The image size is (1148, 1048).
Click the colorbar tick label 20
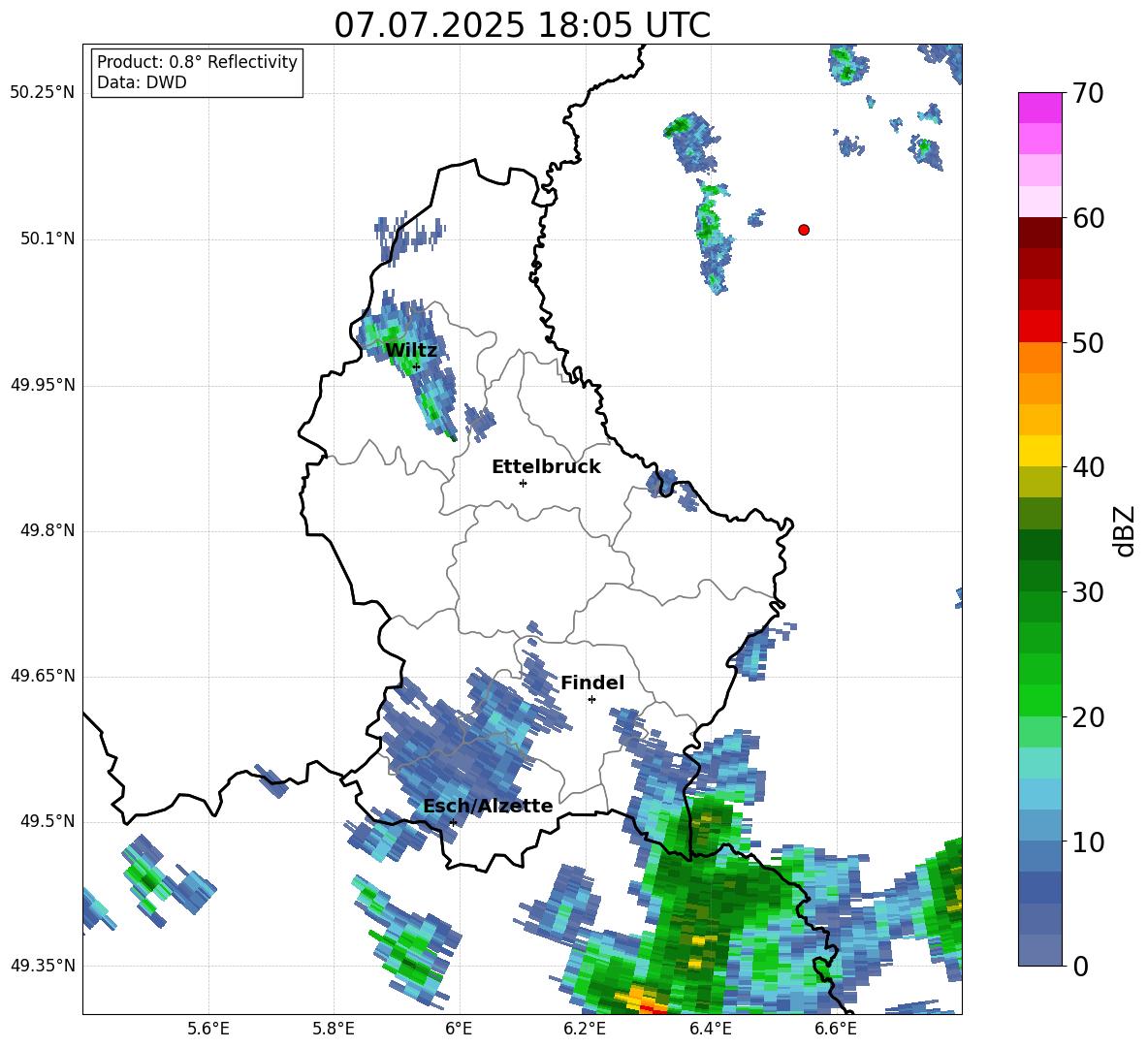[x=1088, y=717]
